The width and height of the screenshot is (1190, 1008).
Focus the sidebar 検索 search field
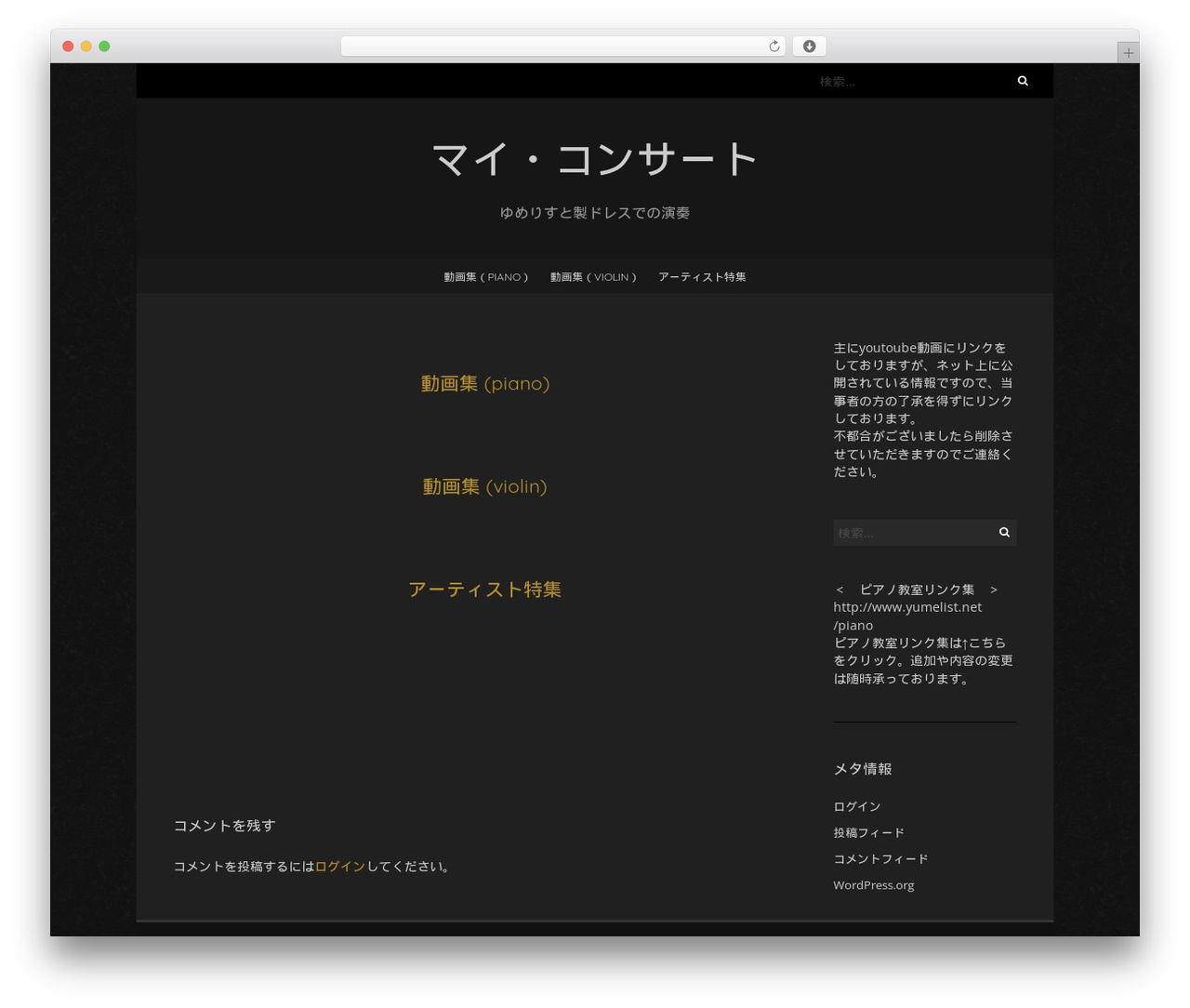click(912, 532)
